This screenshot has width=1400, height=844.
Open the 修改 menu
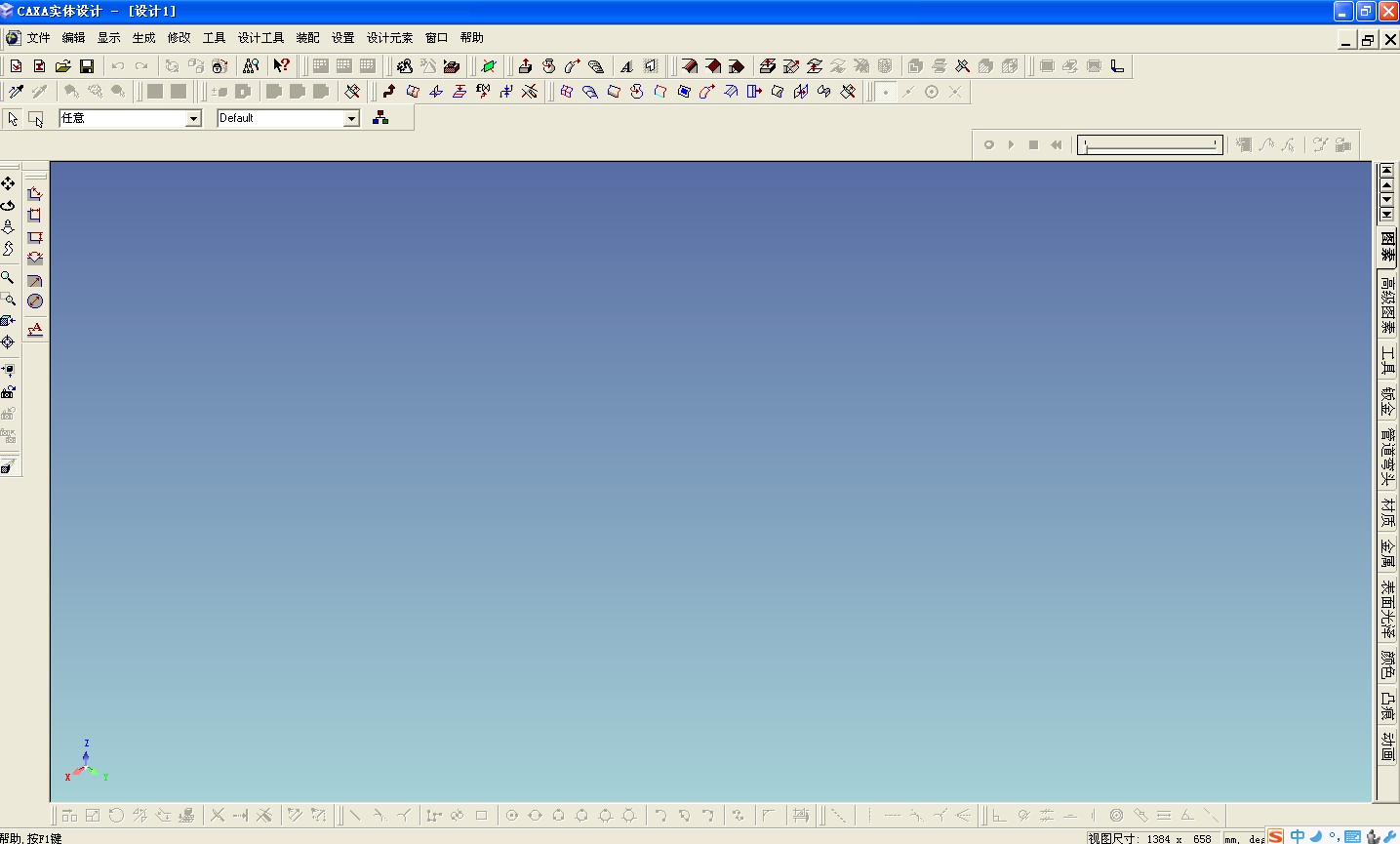[x=179, y=38]
